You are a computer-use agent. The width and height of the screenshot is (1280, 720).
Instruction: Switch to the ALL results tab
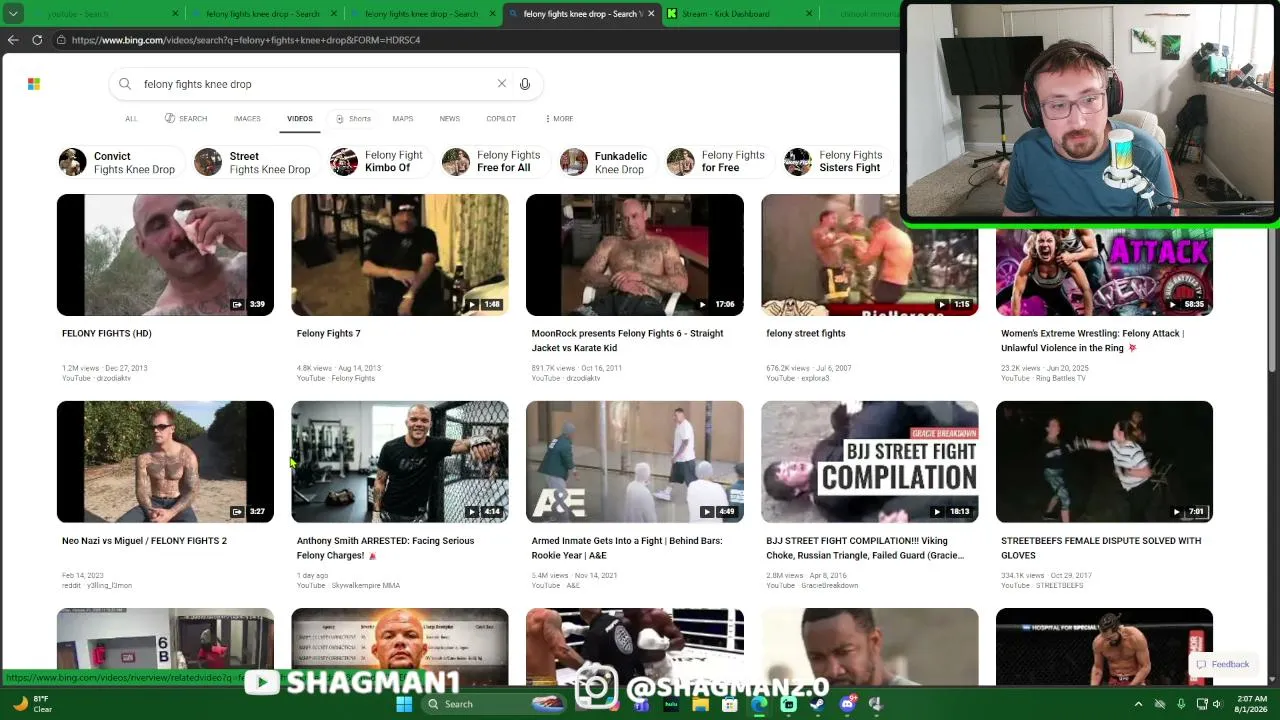[x=131, y=118]
